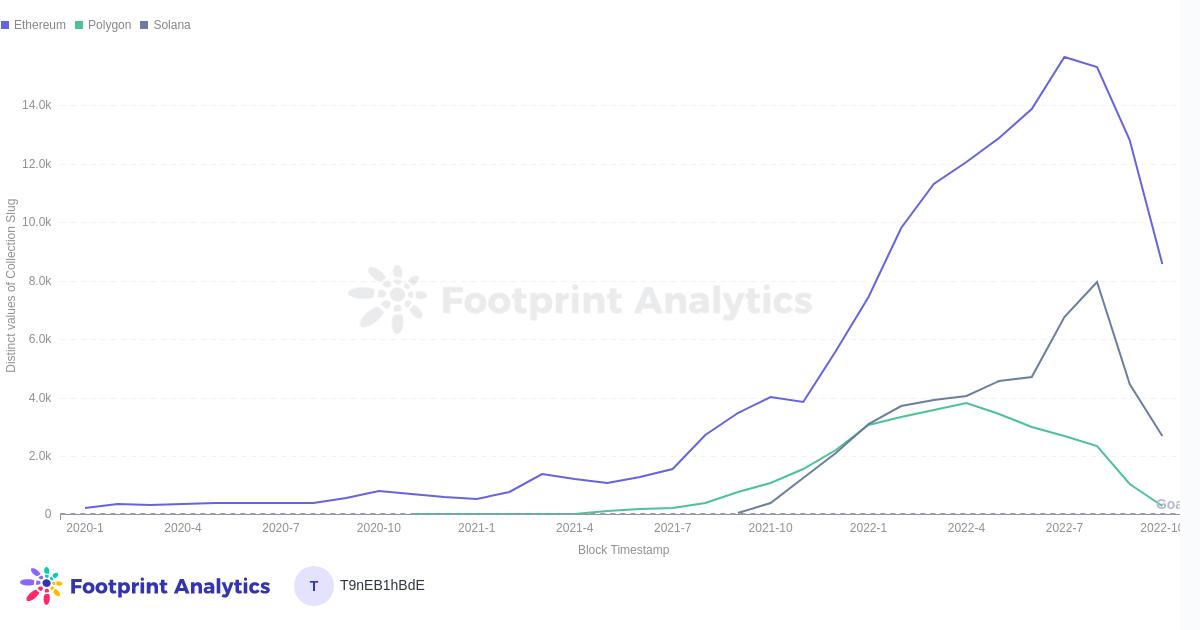Click the Ethereum line peak near 2022-7
The width and height of the screenshot is (1200, 630).
point(1064,57)
